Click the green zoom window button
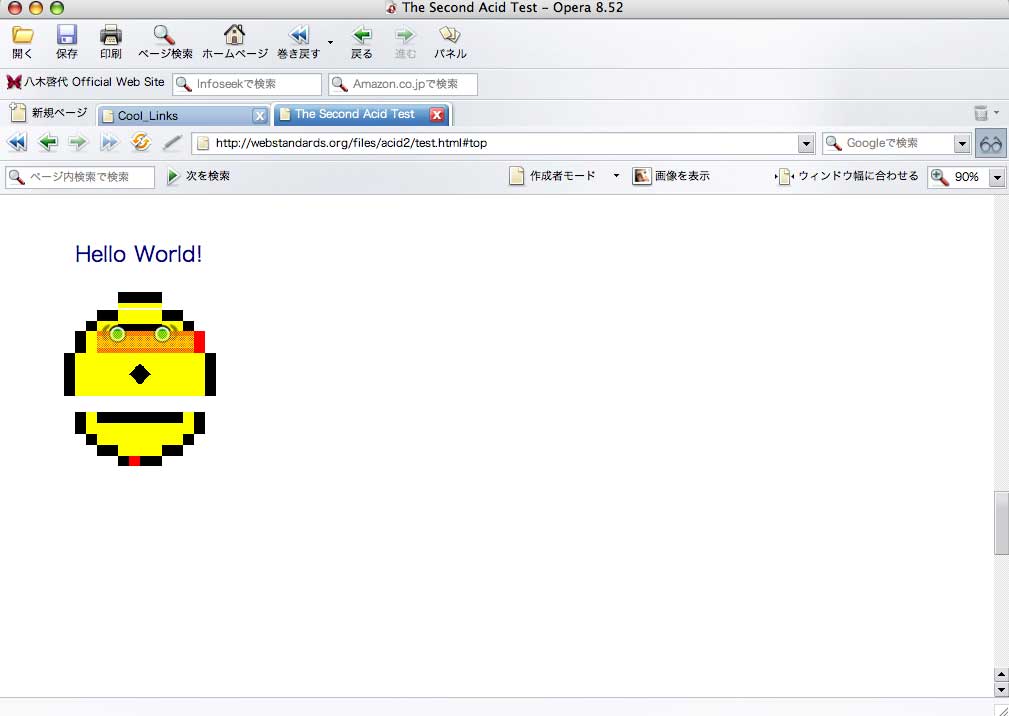 pyautogui.click(x=57, y=8)
